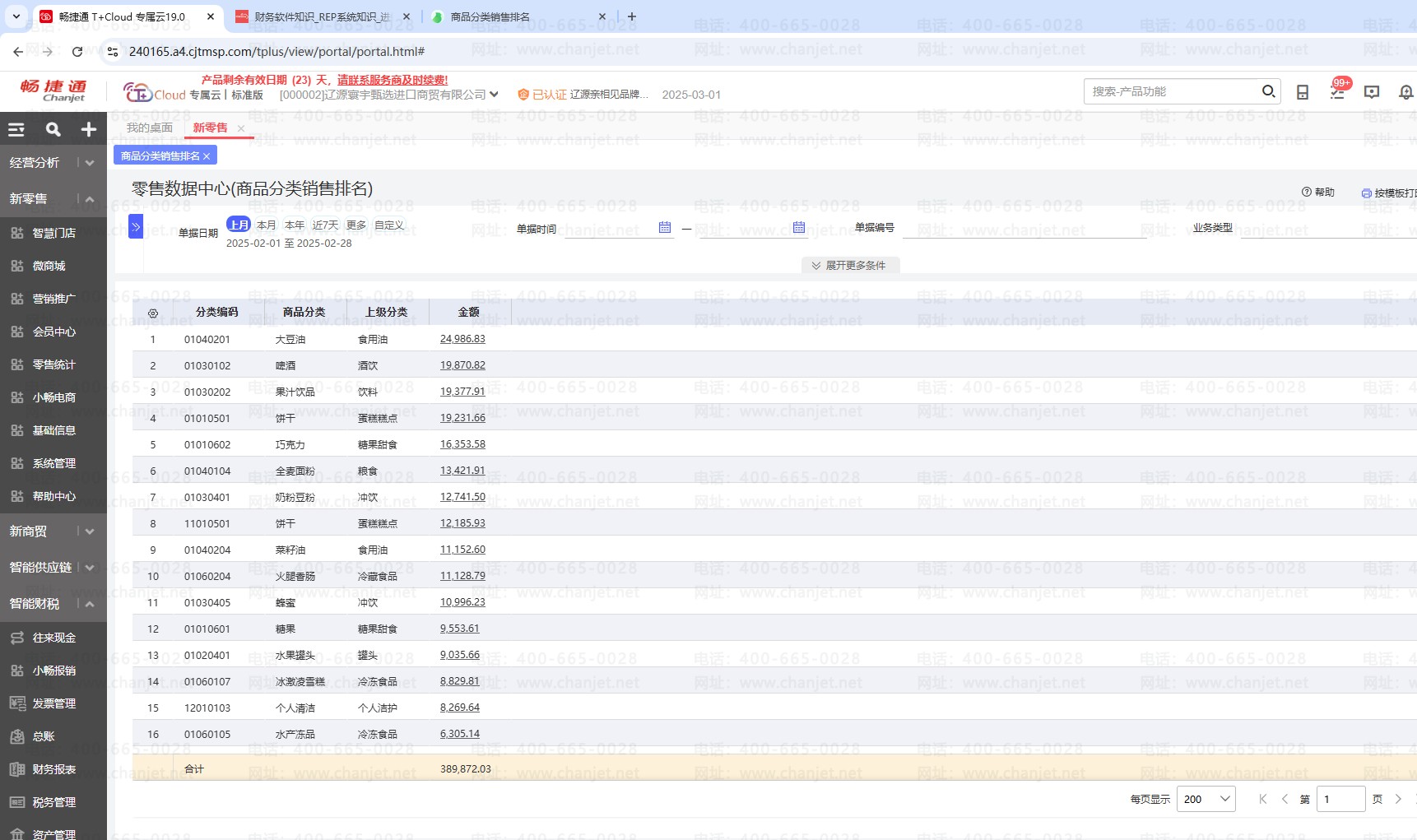Open 智慧门店 in the sidebar

tap(53, 233)
